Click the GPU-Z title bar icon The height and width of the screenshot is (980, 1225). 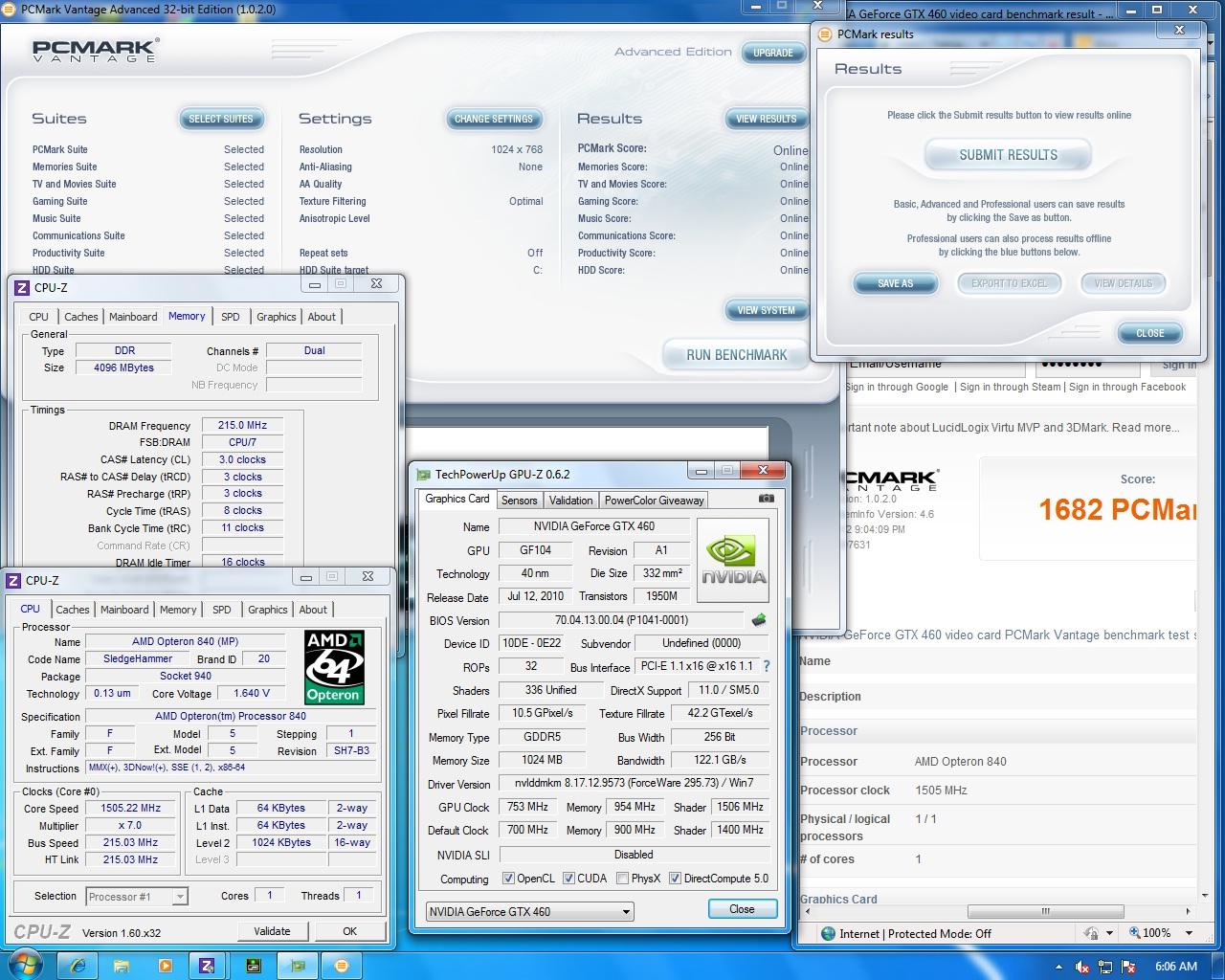click(424, 474)
